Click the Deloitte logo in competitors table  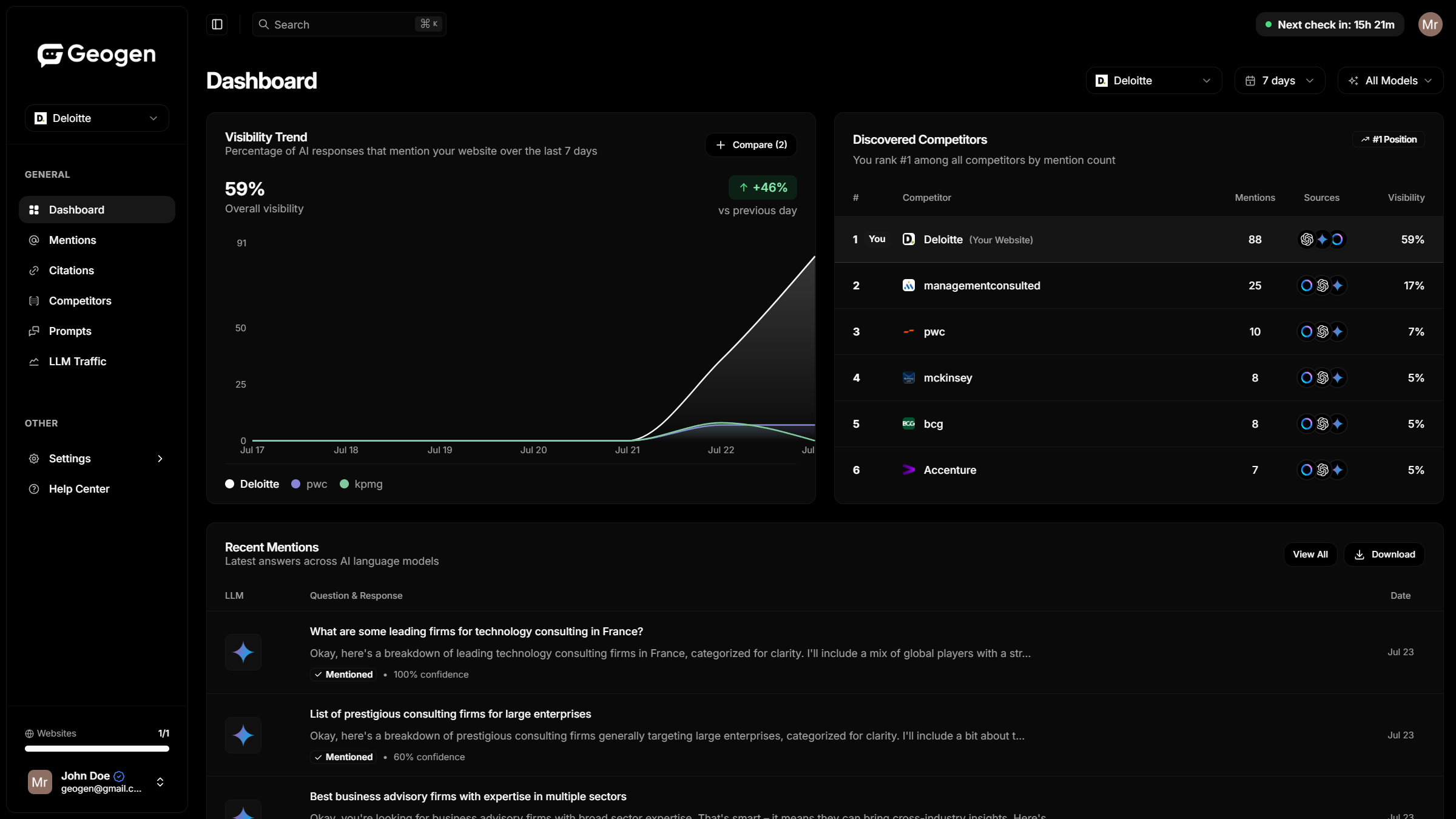(x=909, y=239)
